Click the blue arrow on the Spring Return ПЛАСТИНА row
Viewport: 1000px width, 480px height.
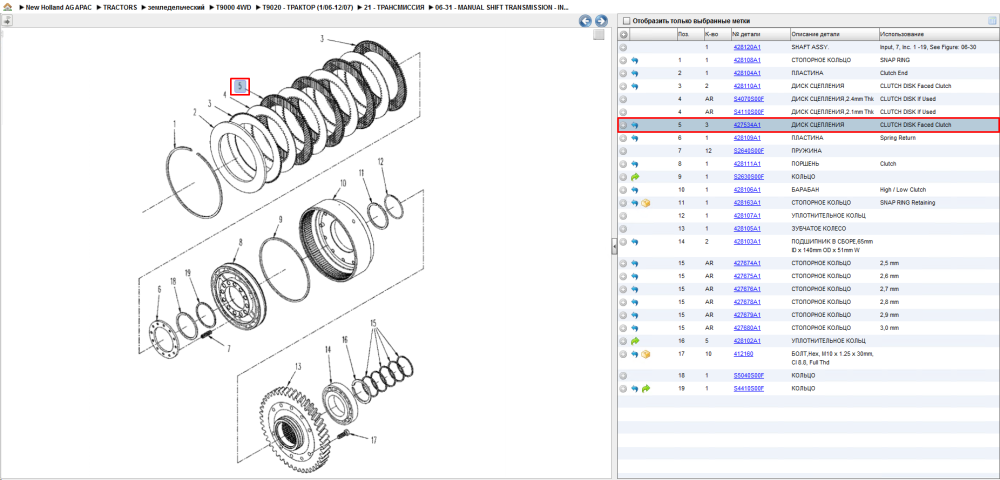pos(635,138)
